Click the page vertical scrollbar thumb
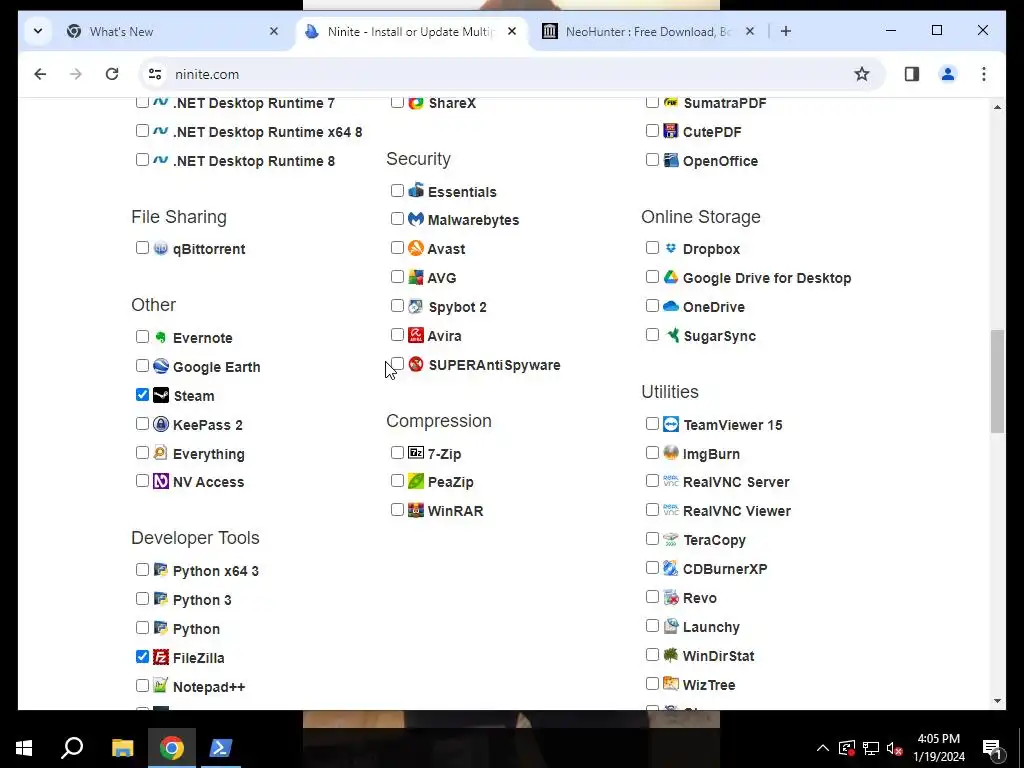The image size is (1024, 768). pos(997,381)
